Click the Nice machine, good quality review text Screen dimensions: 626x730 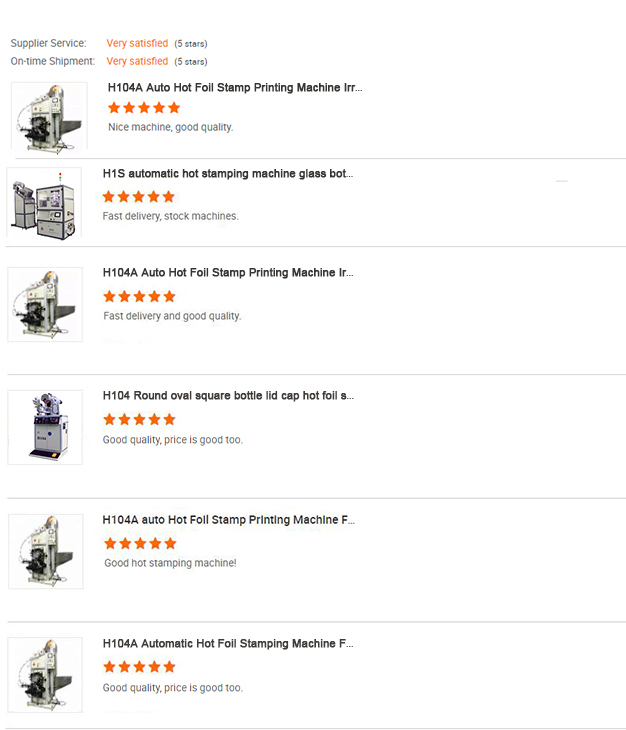point(170,127)
